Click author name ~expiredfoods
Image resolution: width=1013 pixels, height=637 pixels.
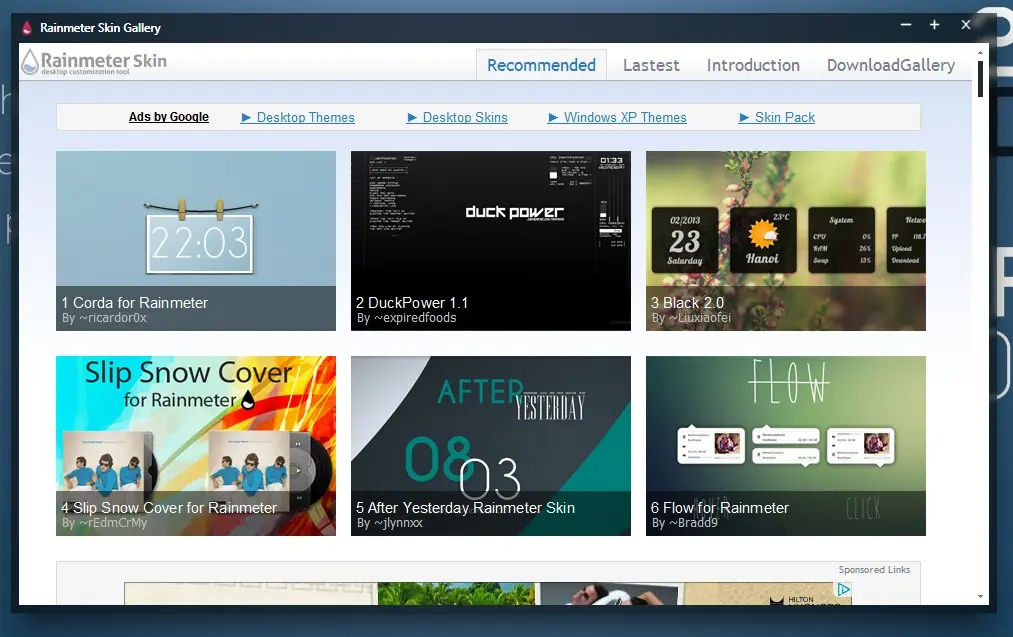pos(415,318)
